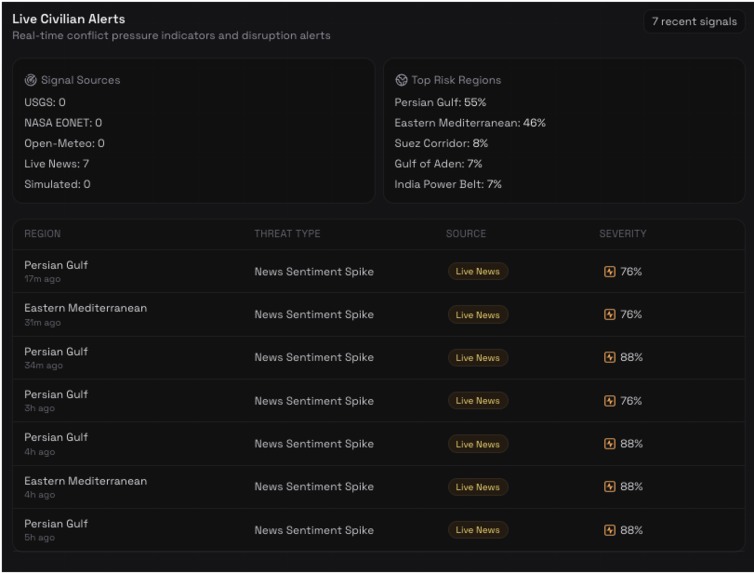The width and height of the screenshot is (754, 573).
Task: Click 76% severity value in 3h ago row
Action: 631,401
